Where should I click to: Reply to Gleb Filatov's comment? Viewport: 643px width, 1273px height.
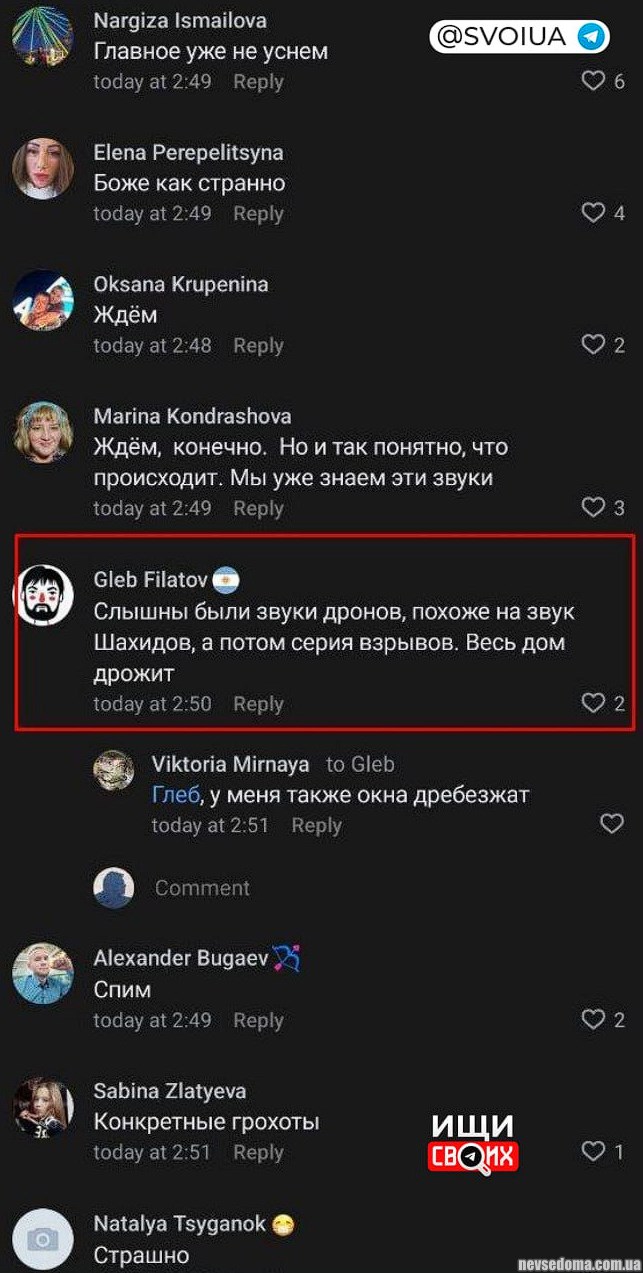[x=258, y=704]
